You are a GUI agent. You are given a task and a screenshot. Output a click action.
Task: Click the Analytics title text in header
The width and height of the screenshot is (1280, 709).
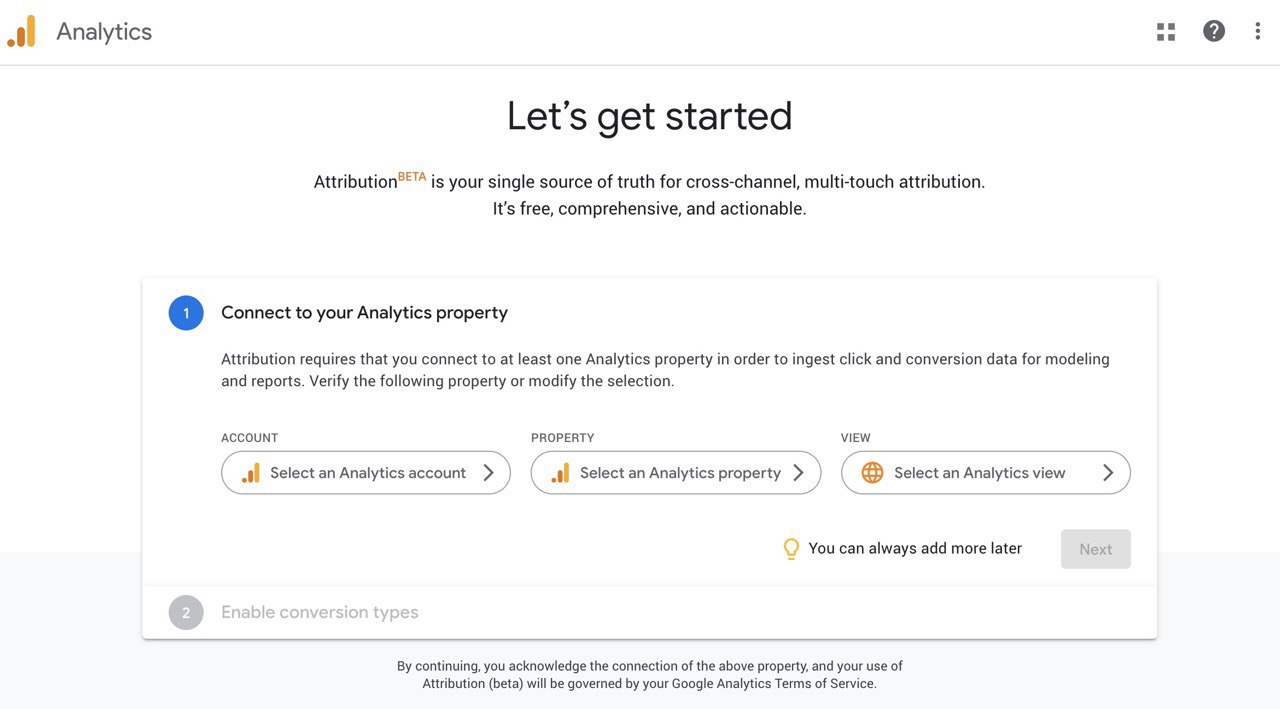point(104,32)
